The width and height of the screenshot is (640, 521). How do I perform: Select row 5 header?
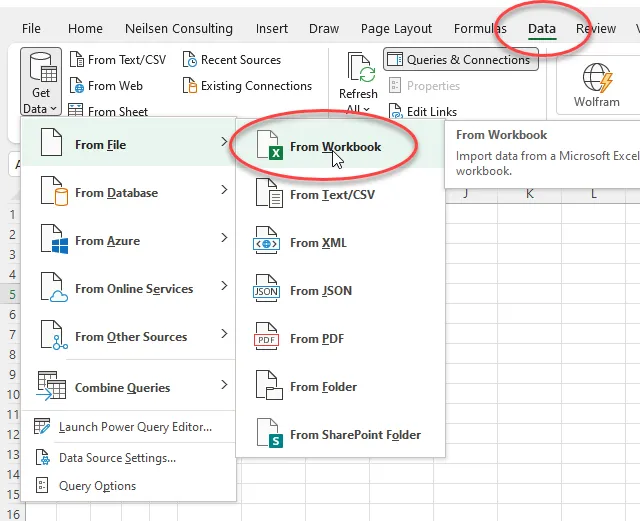tap(12, 294)
